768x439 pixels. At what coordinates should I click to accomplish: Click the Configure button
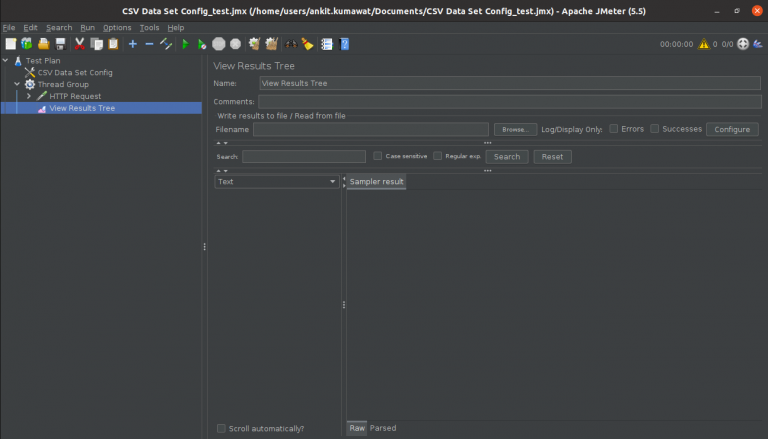732,129
